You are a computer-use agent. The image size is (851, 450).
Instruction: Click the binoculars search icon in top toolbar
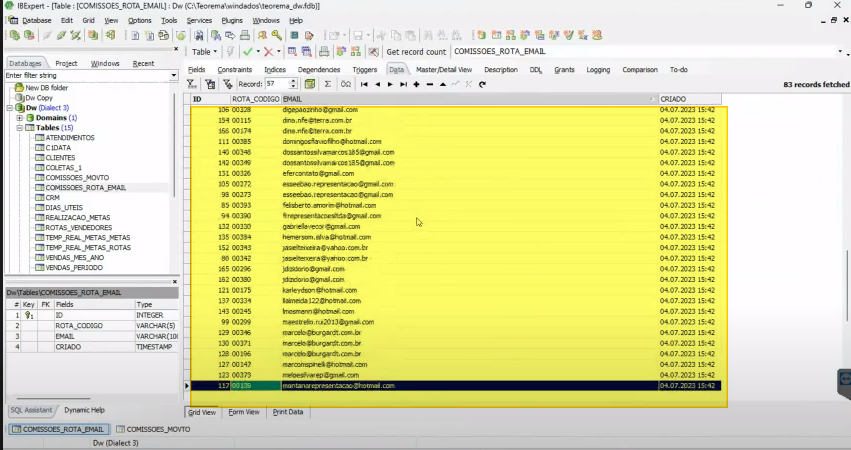point(199,35)
